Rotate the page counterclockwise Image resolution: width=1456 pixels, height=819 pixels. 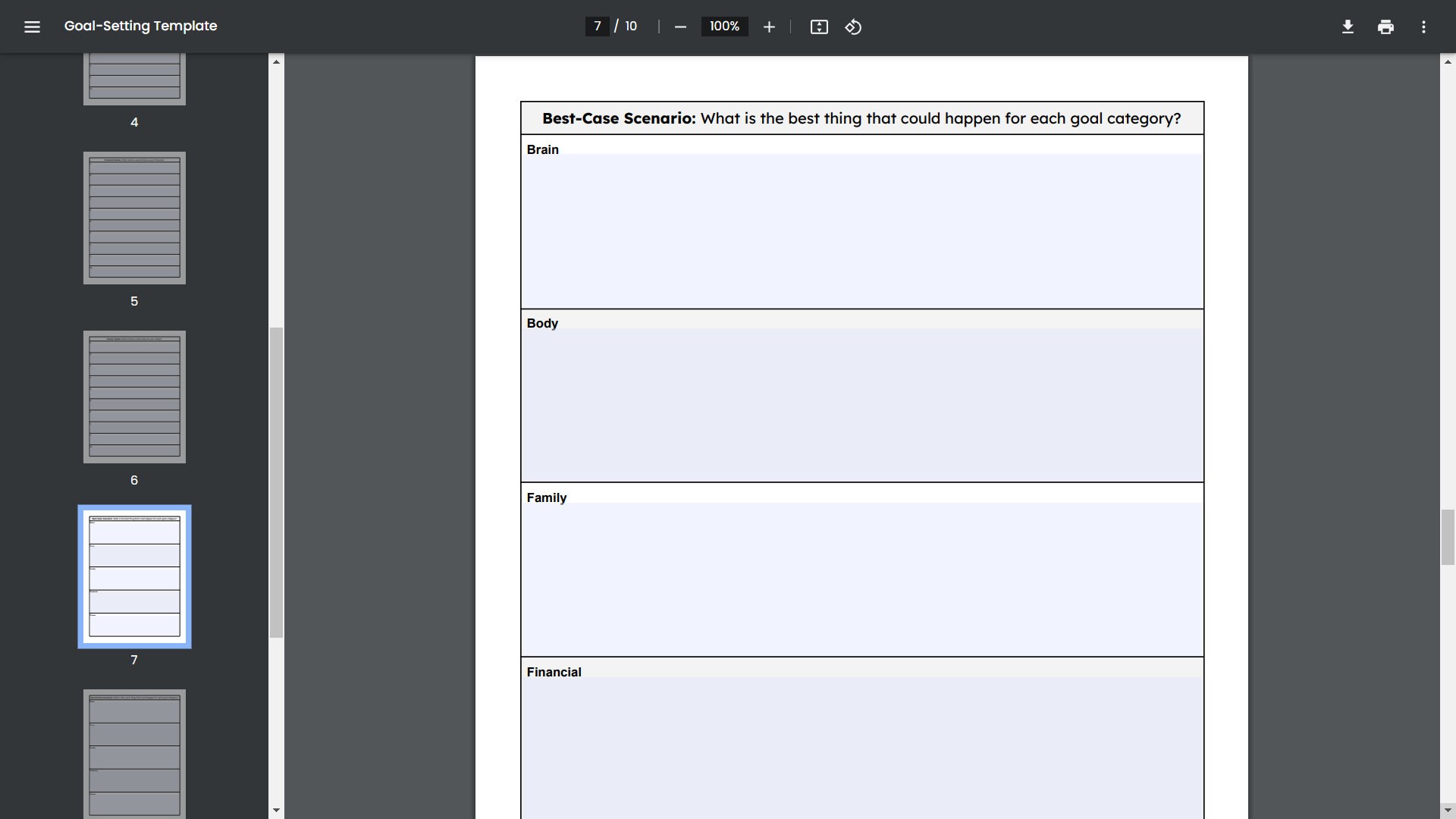tap(853, 27)
